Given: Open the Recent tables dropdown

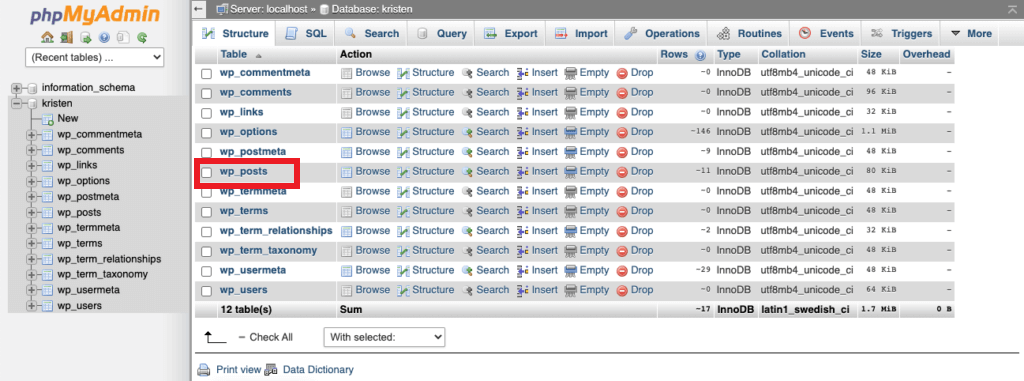Looking at the screenshot, I should pos(94,57).
